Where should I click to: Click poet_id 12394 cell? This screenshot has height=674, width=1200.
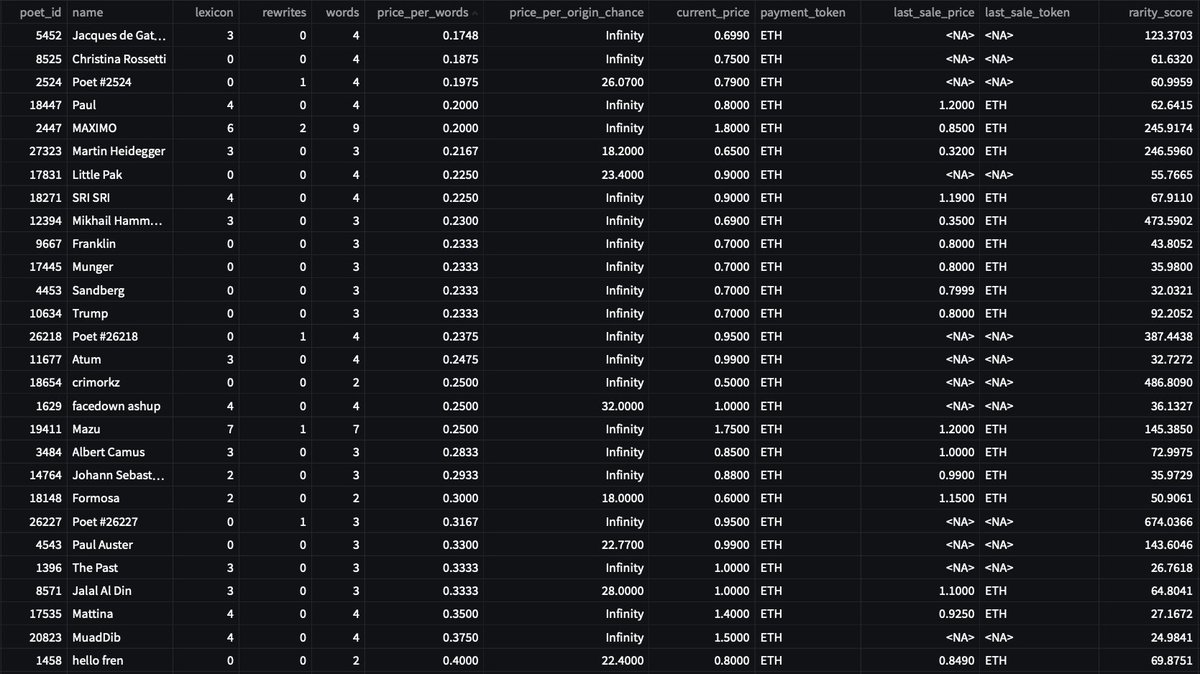click(x=33, y=221)
